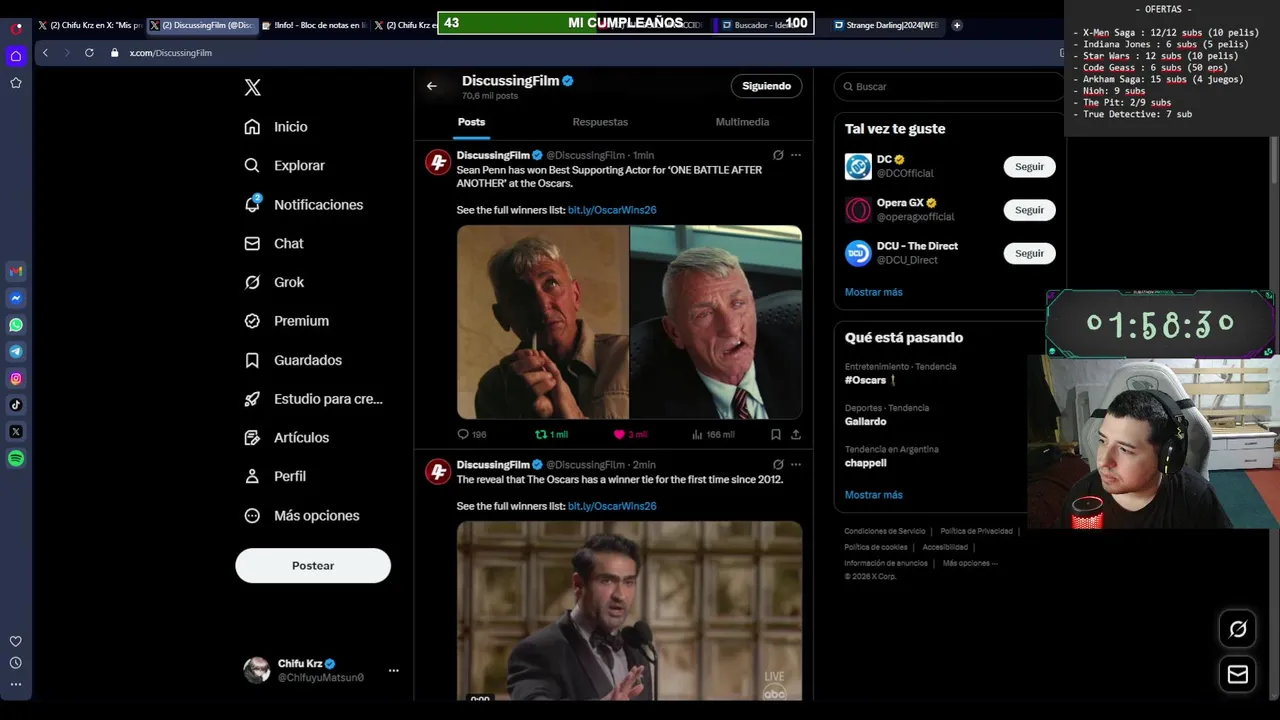
Task: Open Notificaciones with unread badge
Action: [304, 204]
